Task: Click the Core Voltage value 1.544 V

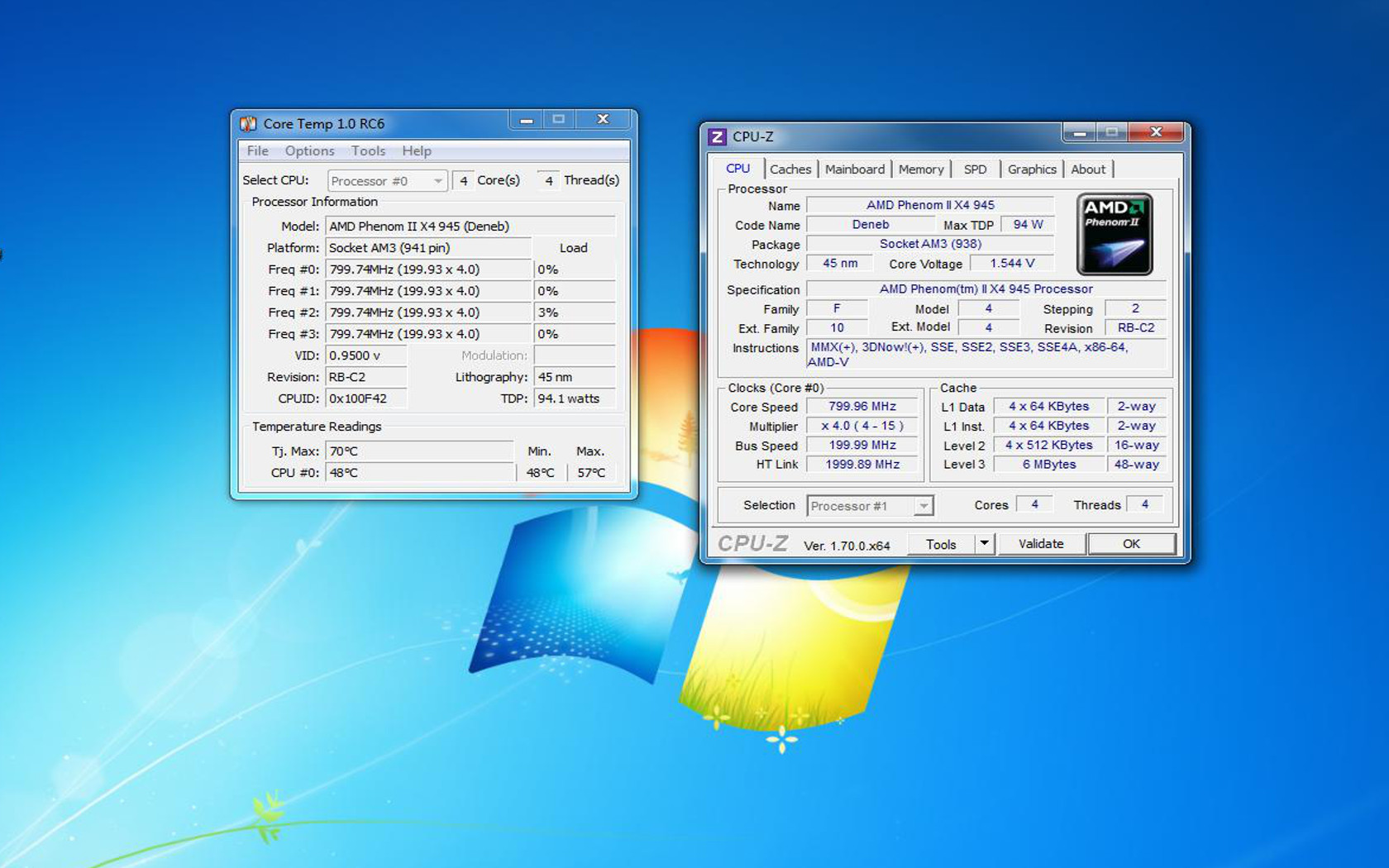Action: 1012,264
